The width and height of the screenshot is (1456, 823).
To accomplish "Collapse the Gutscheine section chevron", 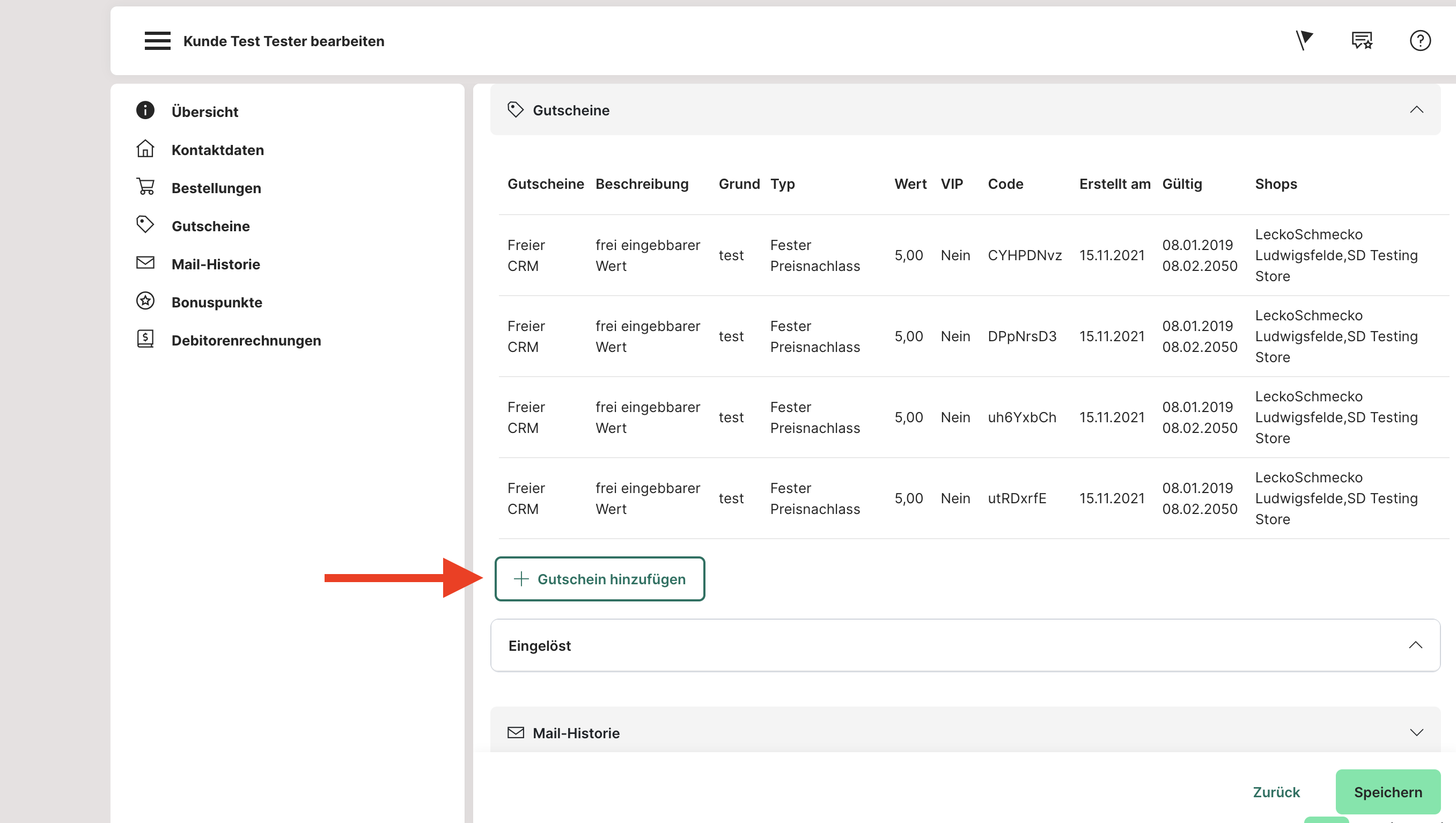I will pyautogui.click(x=1416, y=109).
